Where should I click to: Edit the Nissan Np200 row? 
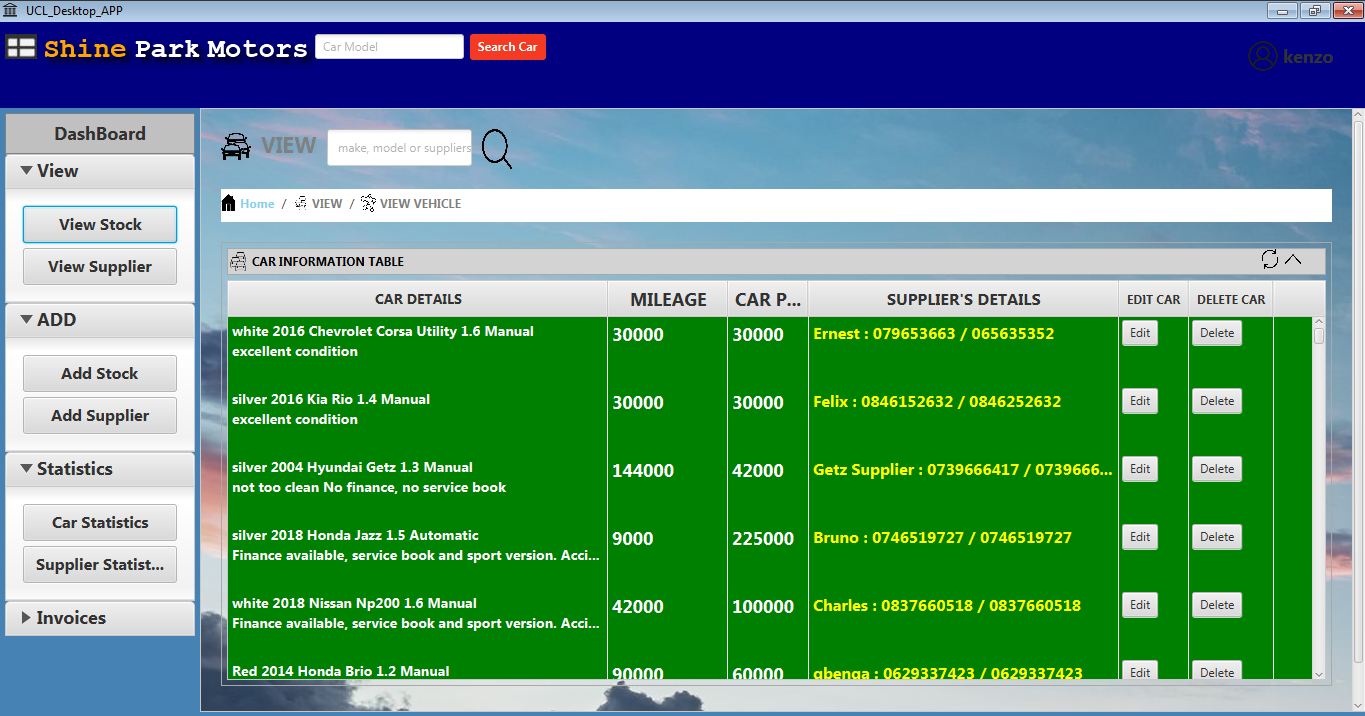tap(1140, 605)
